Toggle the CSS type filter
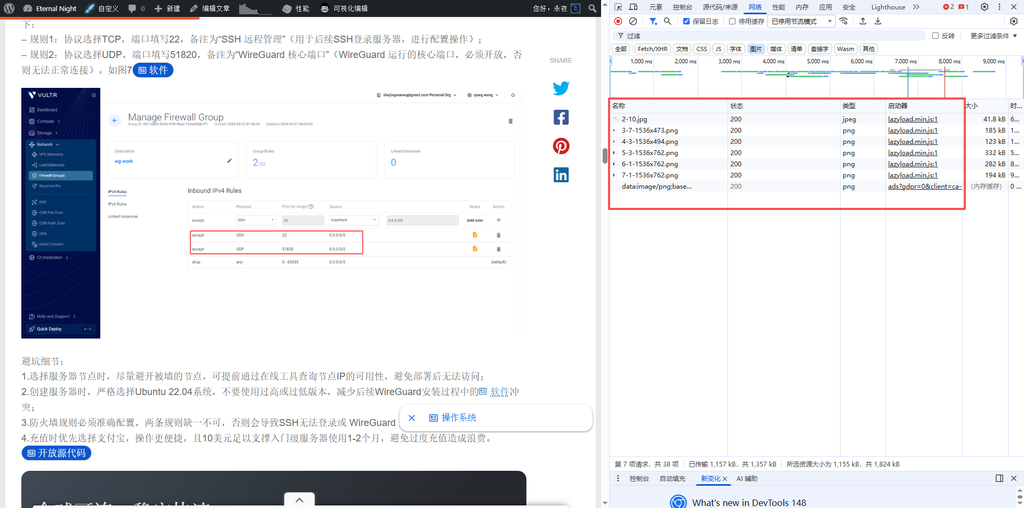The height and width of the screenshot is (508, 1024). coord(701,49)
